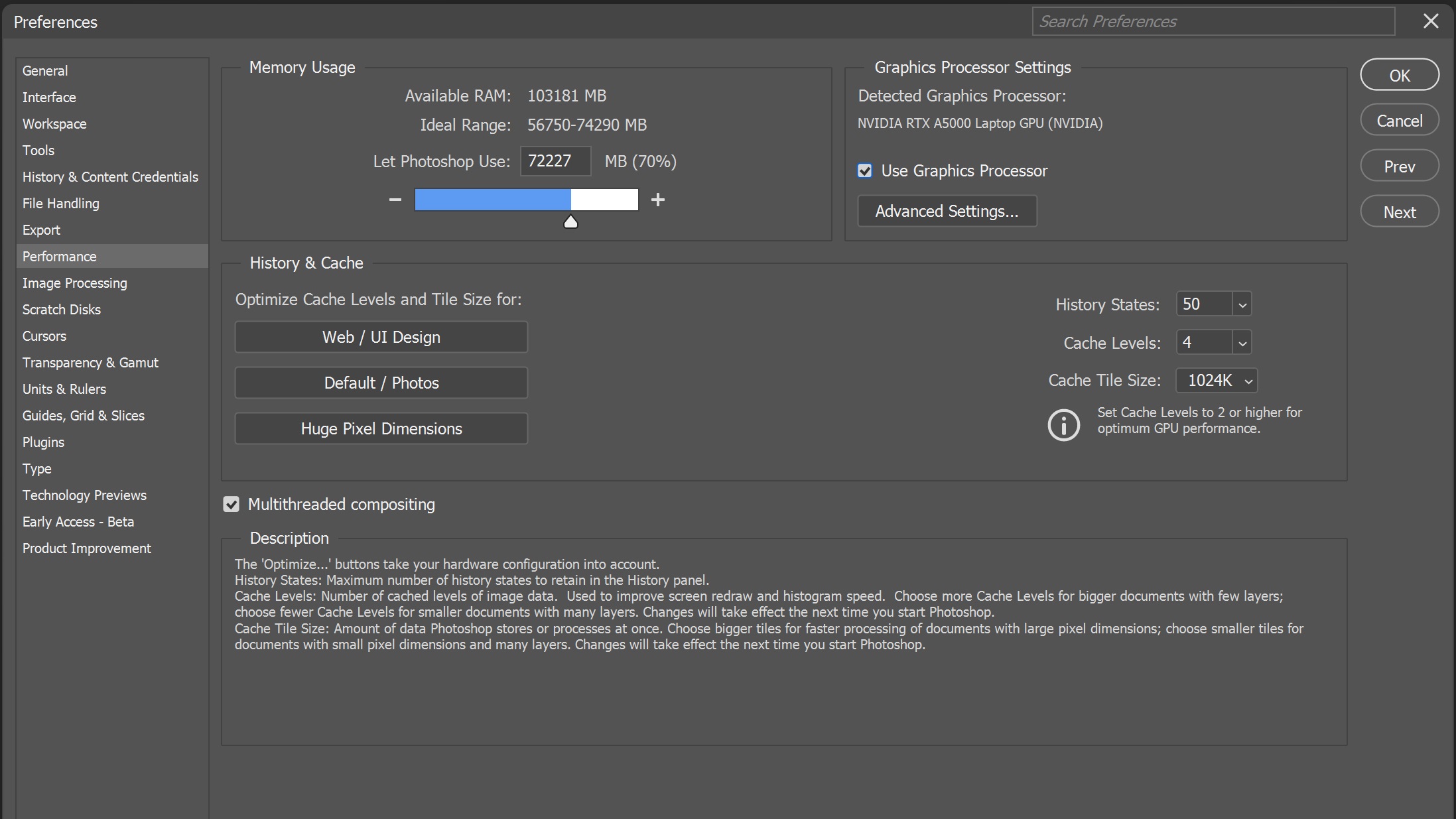Click the memory allocation slider handle
The image size is (1456, 819).
[x=570, y=221]
